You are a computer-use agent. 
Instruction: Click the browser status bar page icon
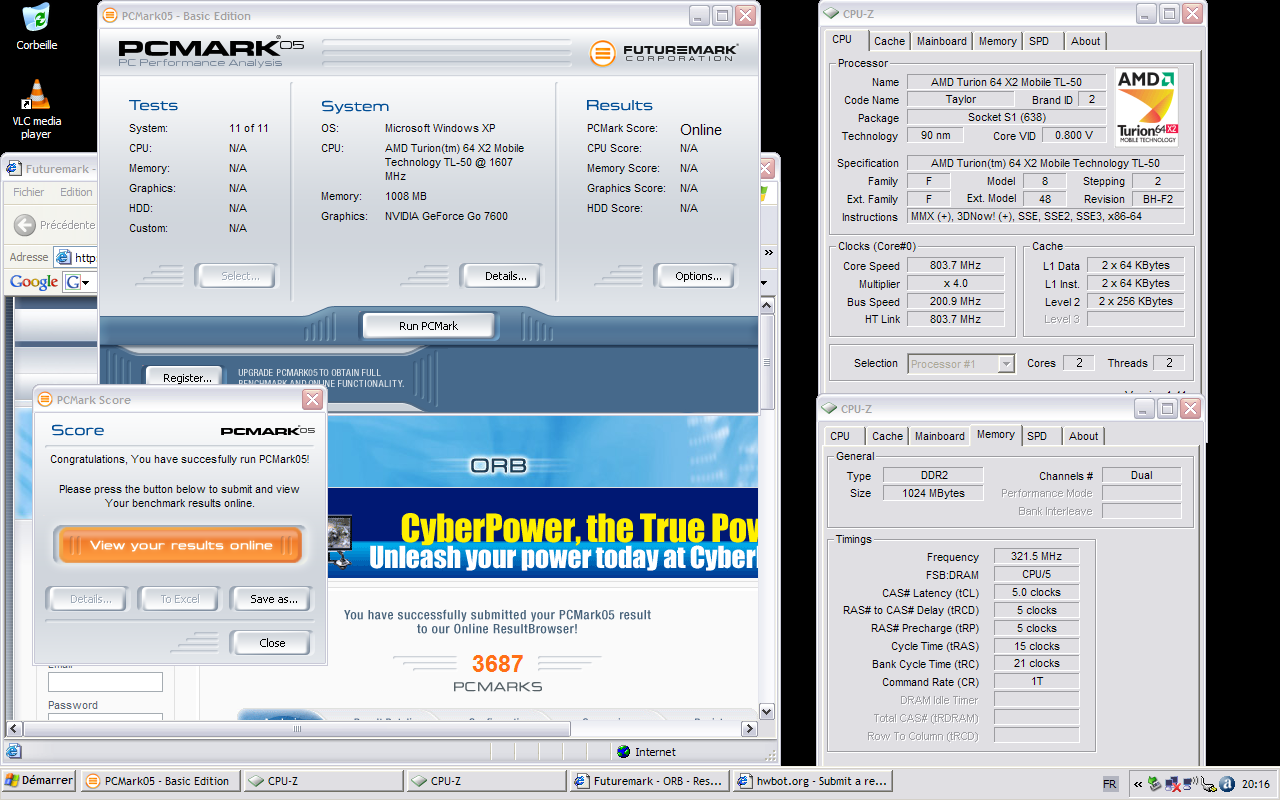[13, 752]
